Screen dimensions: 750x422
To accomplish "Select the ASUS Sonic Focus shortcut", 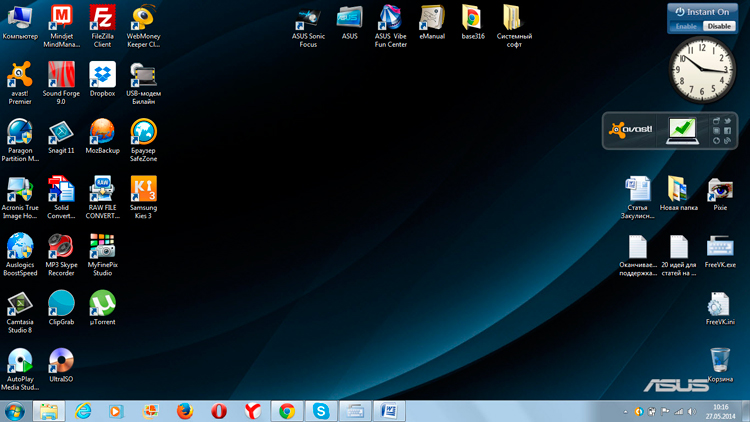I will pyautogui.click(x=308, y=18).
